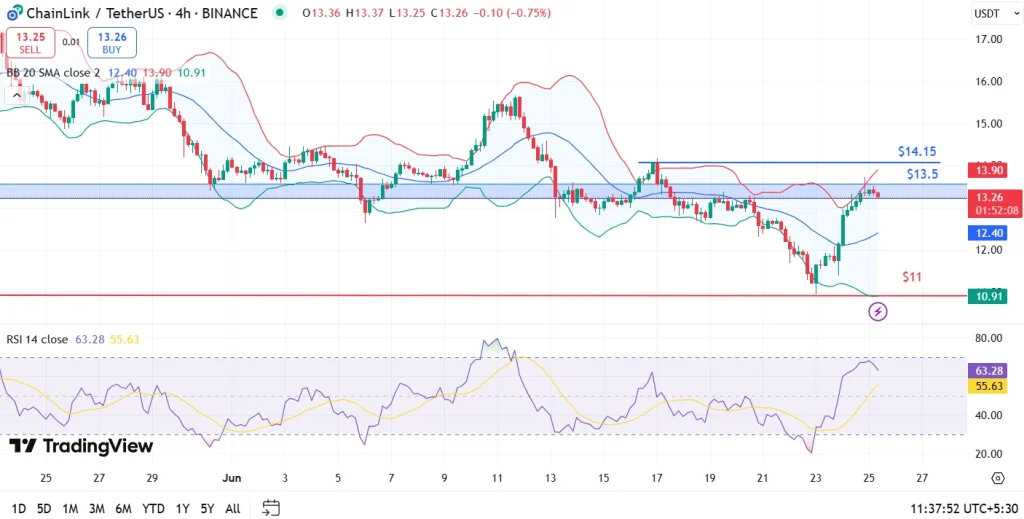Viewport: 1024px width, 519px height.
Task: Open the go-to-date calendar icon
Action: coord(271,508)
